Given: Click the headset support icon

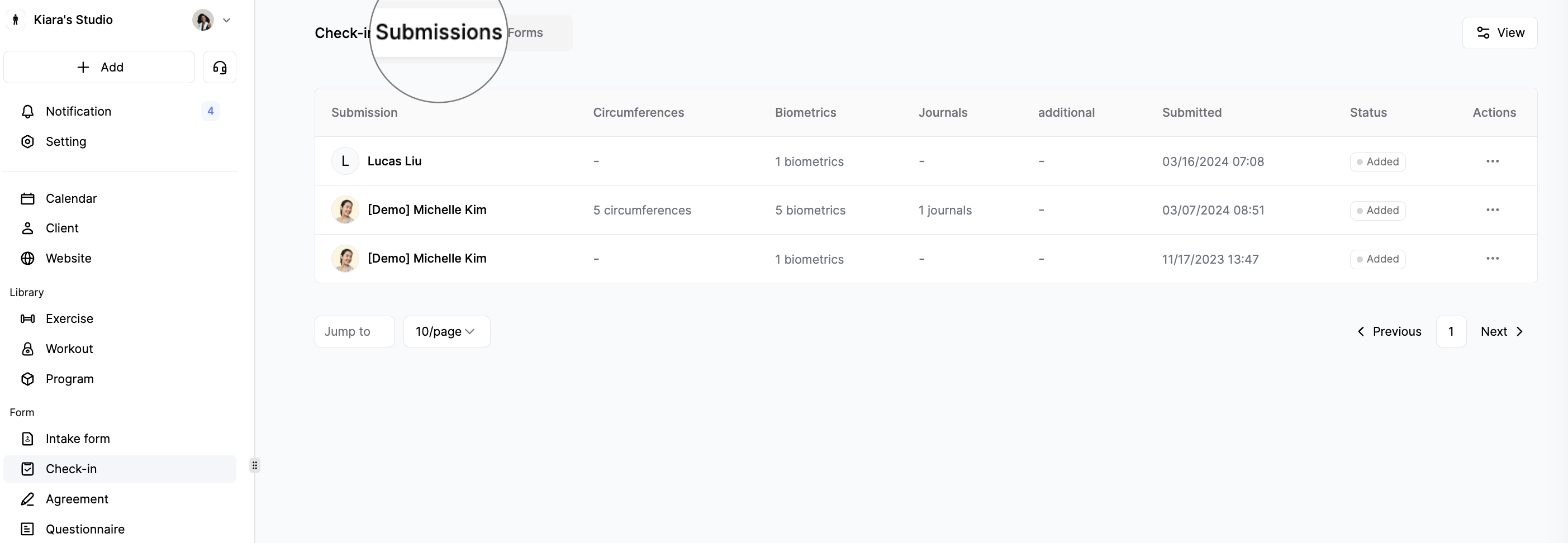Looking at the screenshot, I should pyautogui.click(x=219, y=67).
